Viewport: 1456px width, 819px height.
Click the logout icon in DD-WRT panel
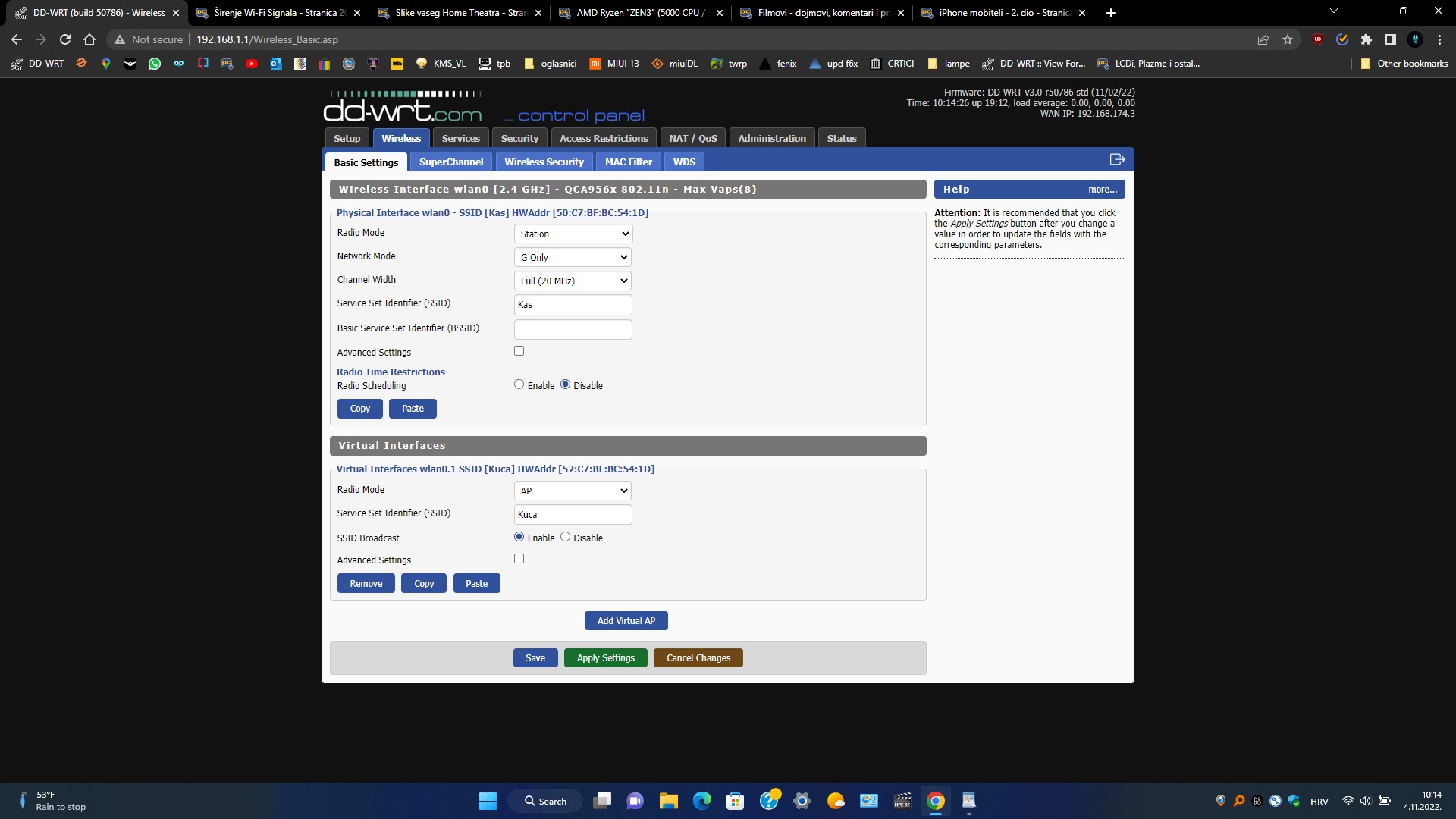click(x=1117, y=159)
